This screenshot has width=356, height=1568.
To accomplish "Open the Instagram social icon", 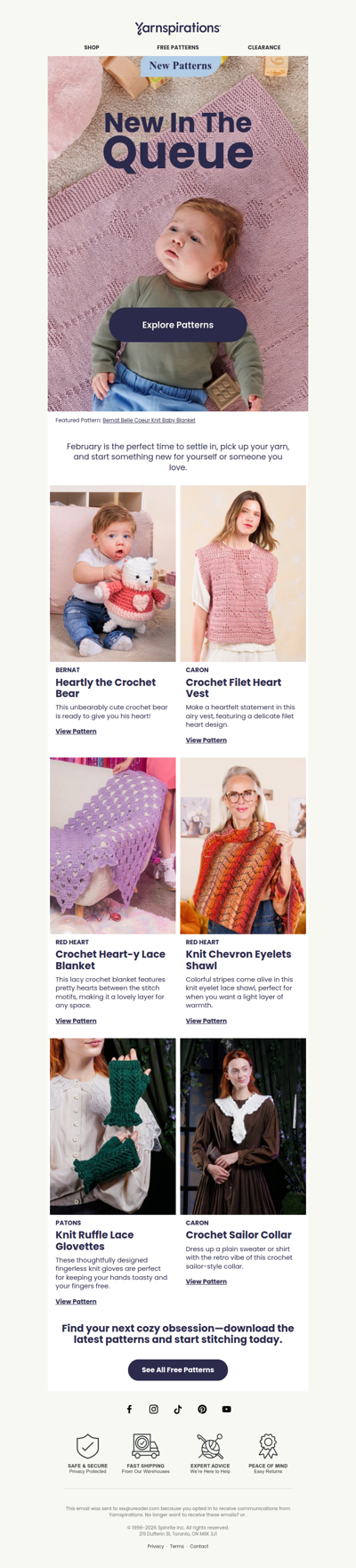I will coord(153,1409).
